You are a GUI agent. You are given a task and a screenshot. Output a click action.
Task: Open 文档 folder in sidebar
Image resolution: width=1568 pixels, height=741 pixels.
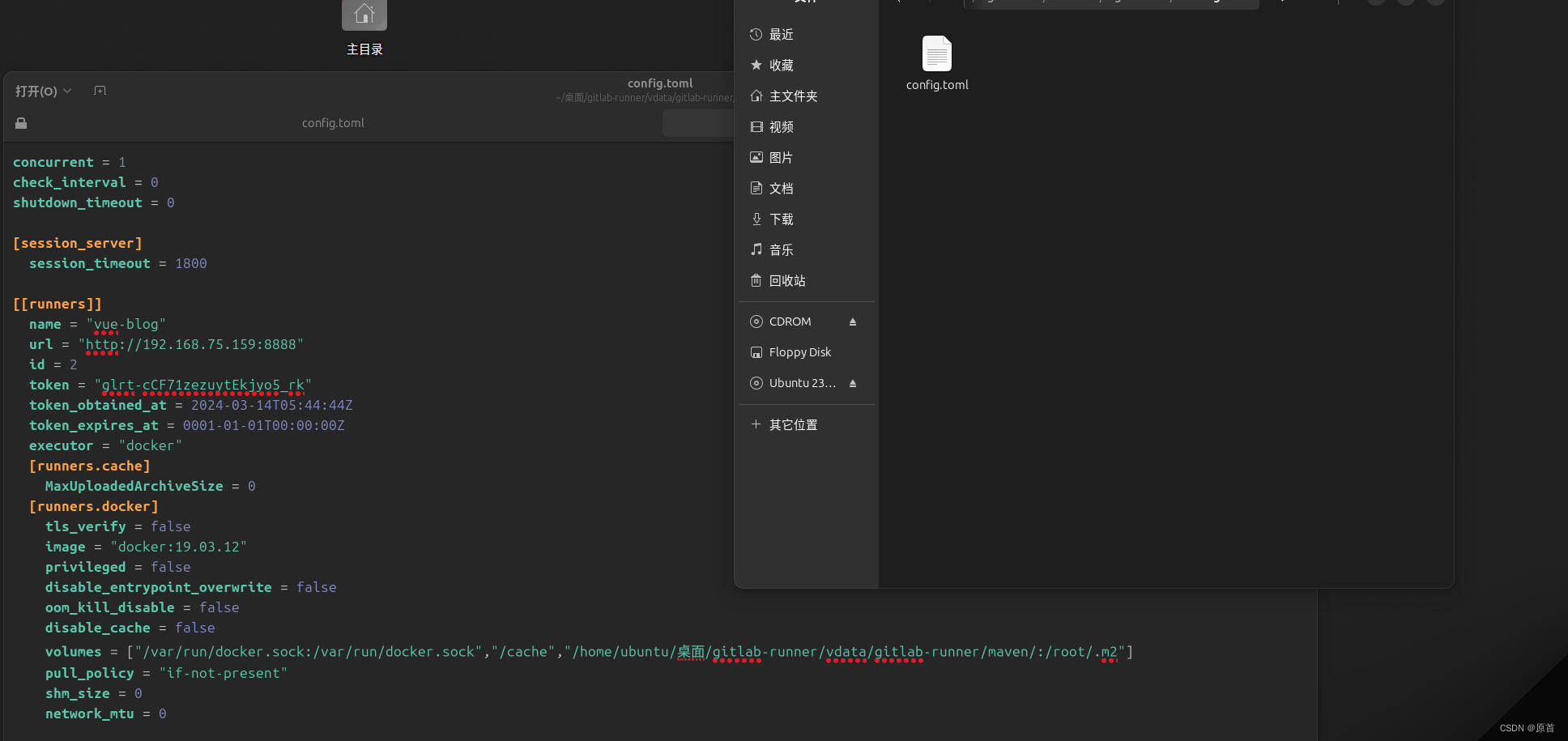[807, 189]
